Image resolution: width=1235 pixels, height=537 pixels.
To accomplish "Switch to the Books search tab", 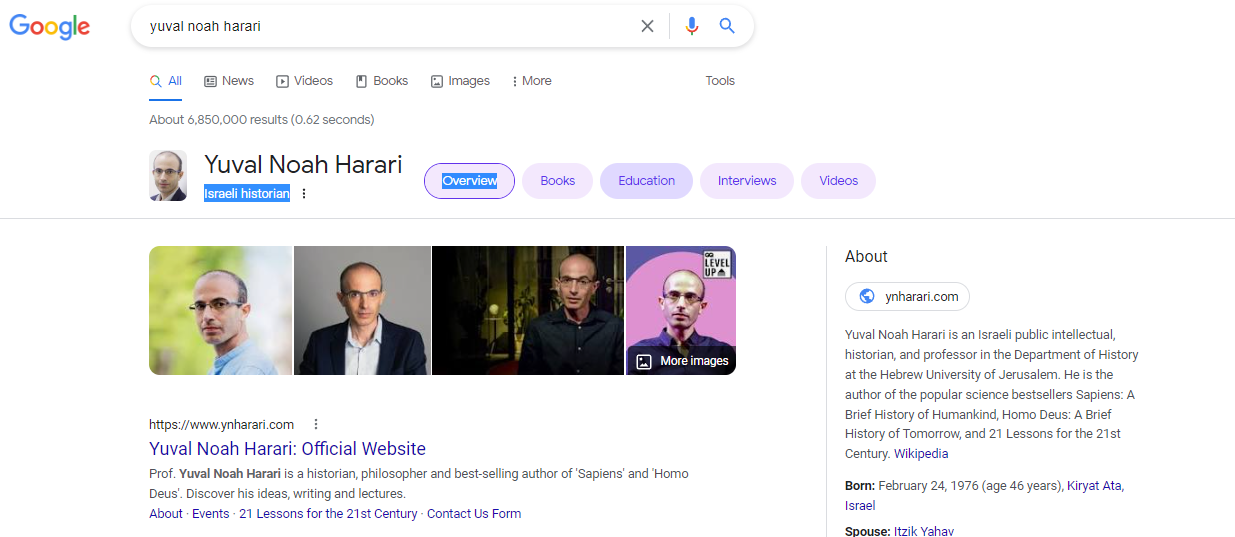I will coord(382,81).
